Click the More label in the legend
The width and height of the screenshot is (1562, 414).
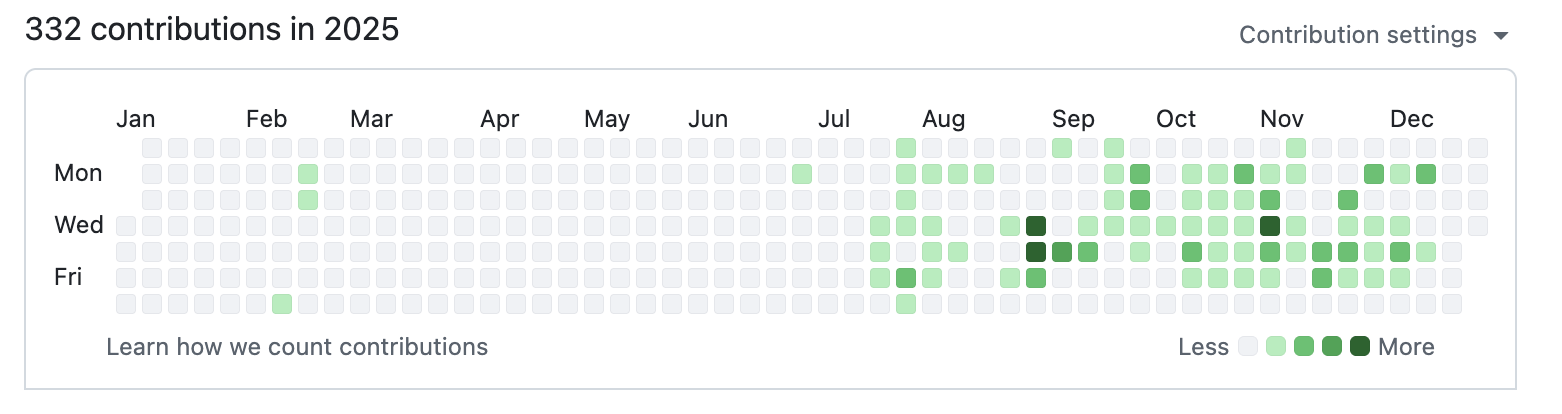[x=1406, y=347]
